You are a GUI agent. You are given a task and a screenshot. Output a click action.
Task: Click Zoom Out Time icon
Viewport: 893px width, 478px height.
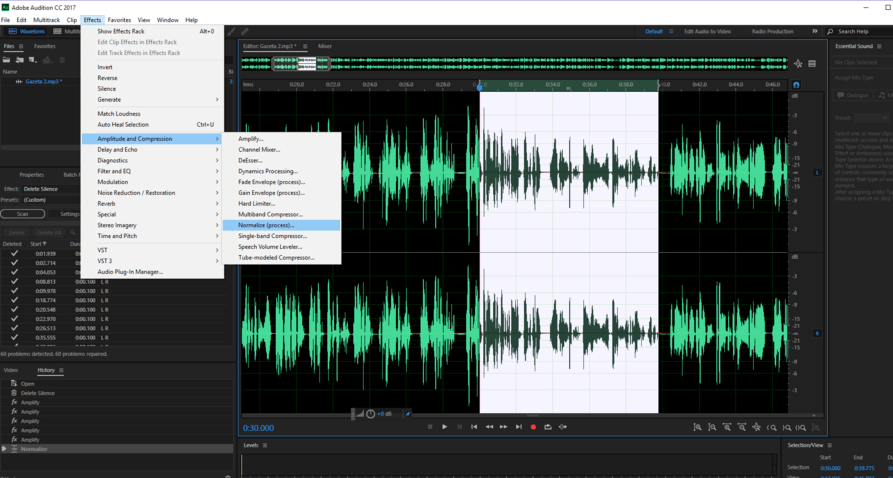pyautogui.click(x=742, y=427)
